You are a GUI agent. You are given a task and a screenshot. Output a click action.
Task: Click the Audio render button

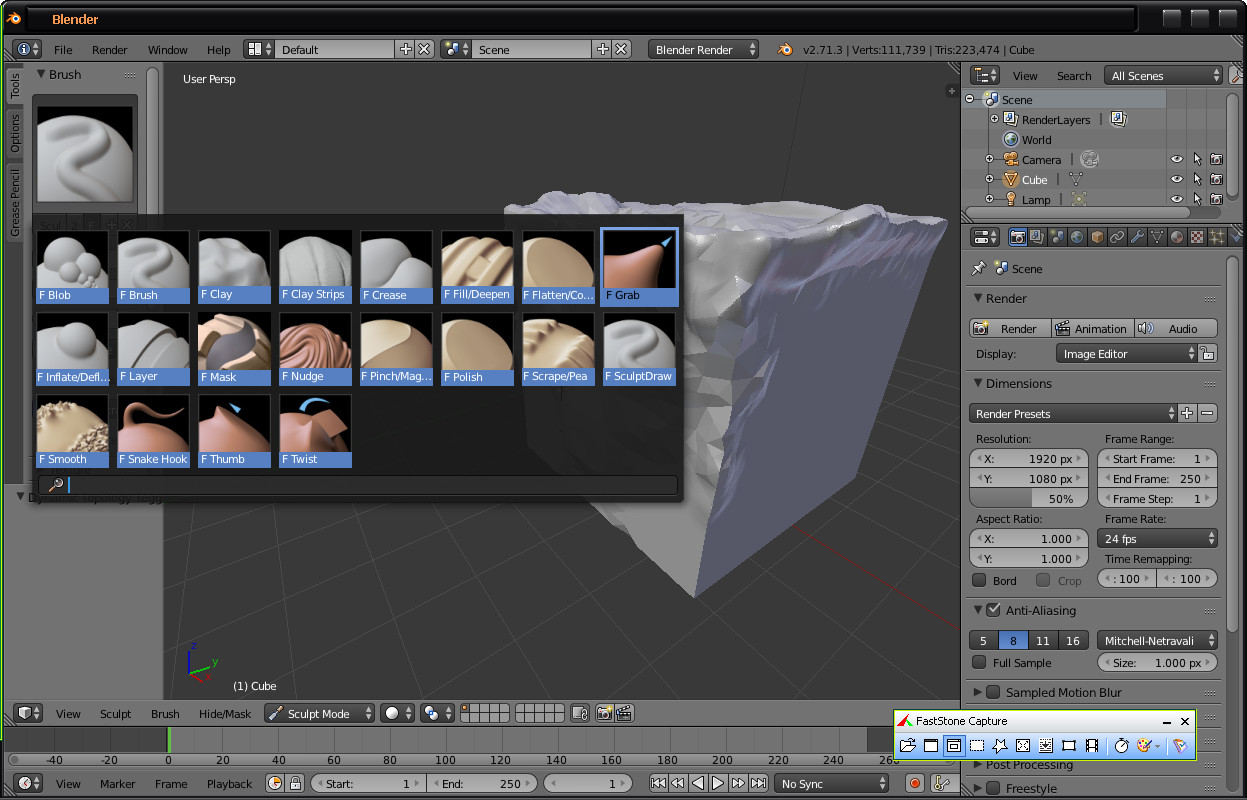point(1176,328)
